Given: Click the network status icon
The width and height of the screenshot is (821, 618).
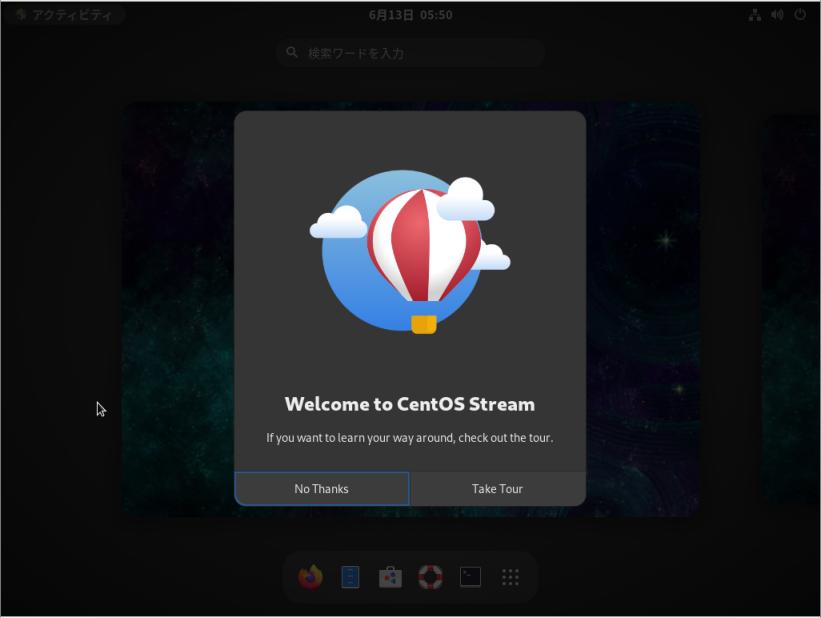Looking at the screenshot, I should tap(753, 14).
